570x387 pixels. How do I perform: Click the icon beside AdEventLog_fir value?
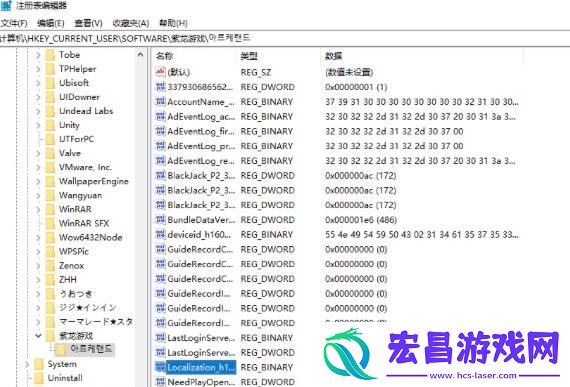point(160,131)
